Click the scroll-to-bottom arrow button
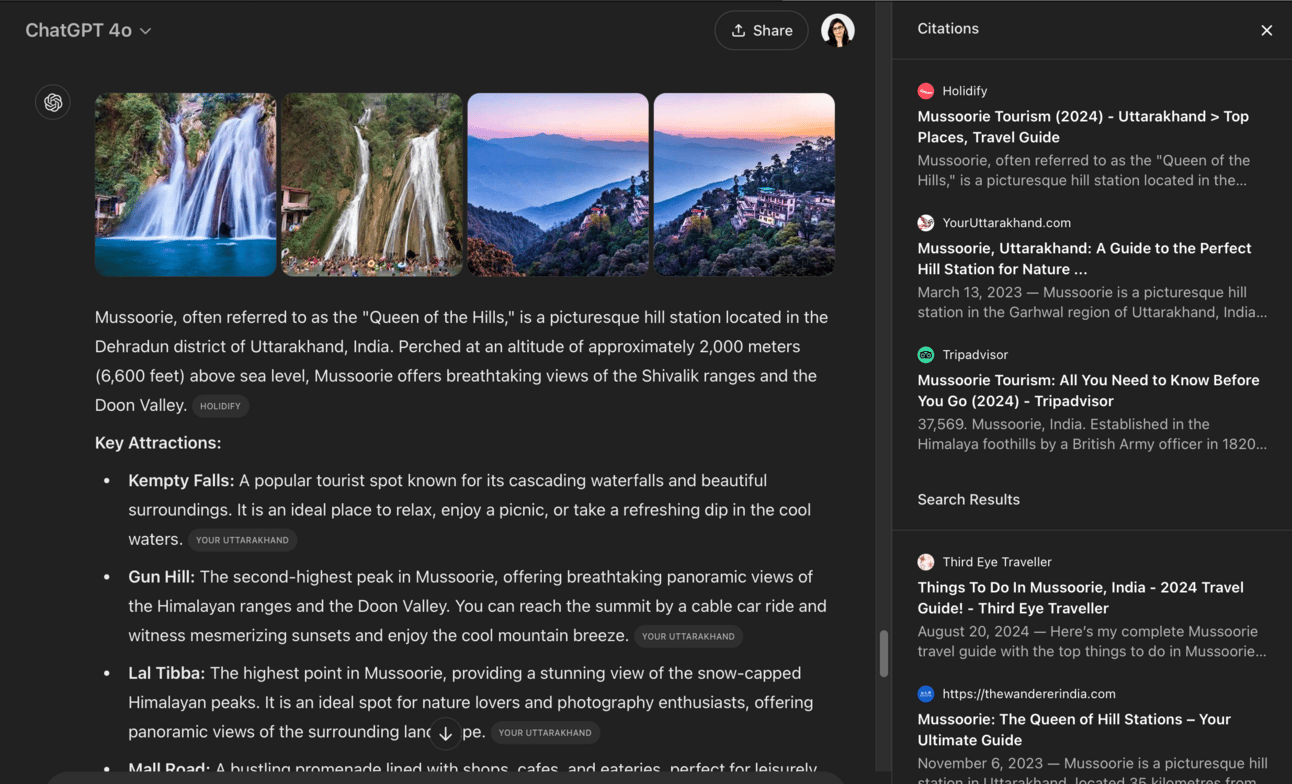 pyautogui.click(x=446, y=733)
